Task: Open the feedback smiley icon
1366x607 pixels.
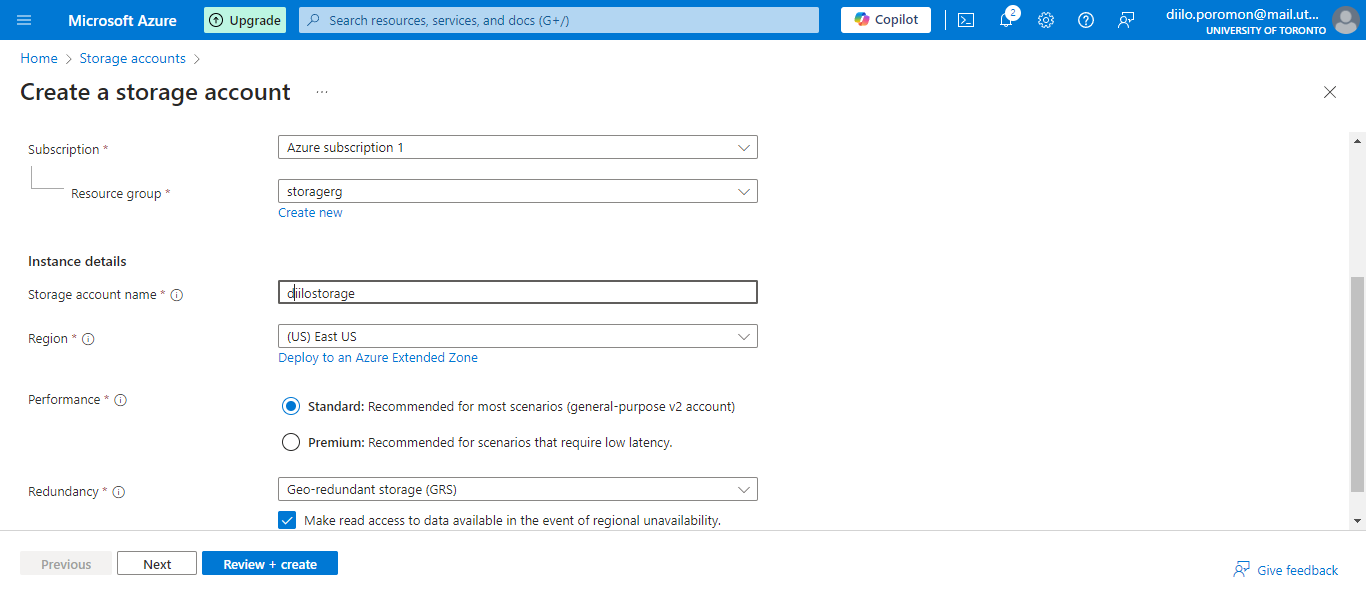Action: [x=1125, y=19]
